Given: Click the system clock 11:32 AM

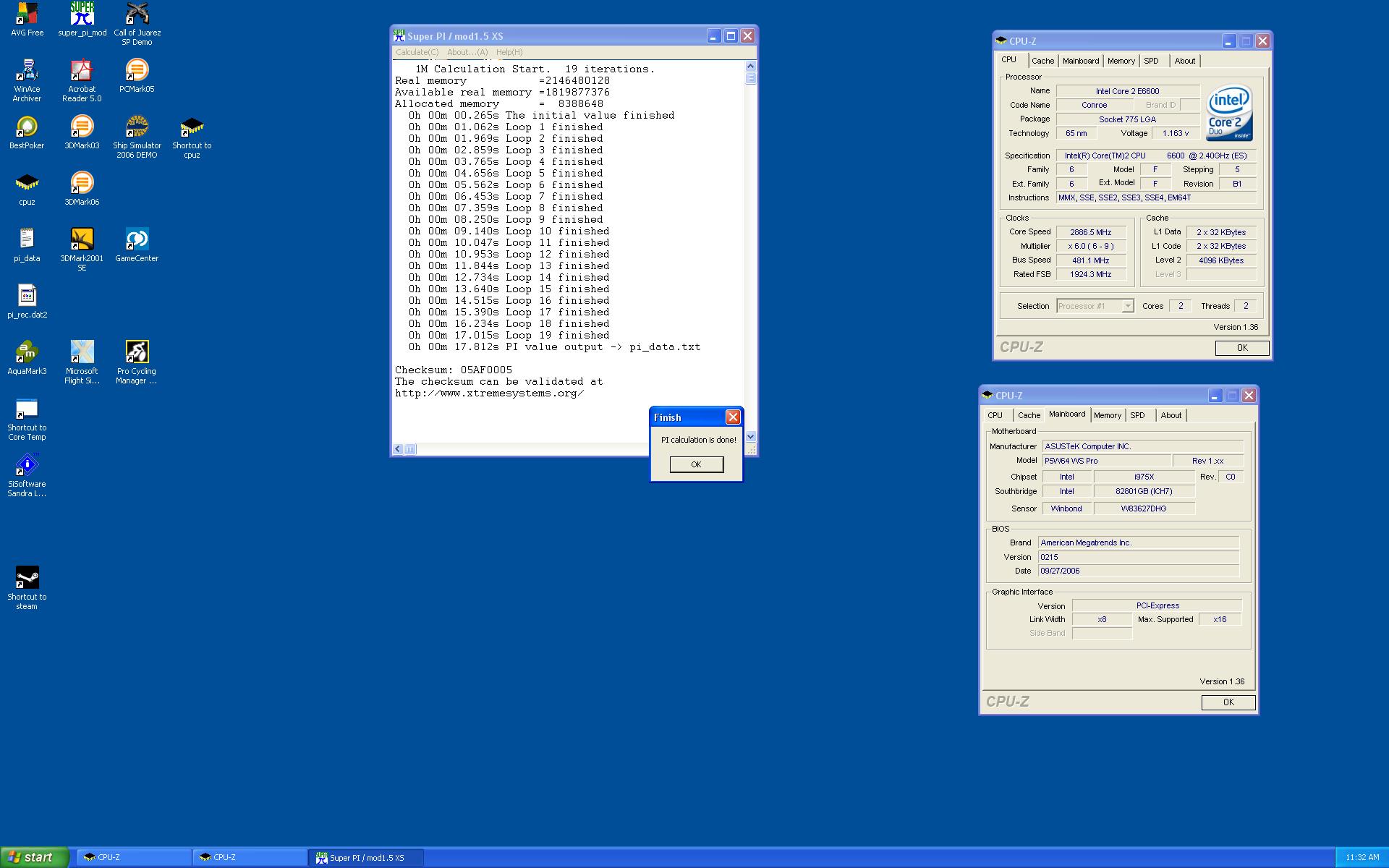Looking at the screenshot, I should coord(1362,857).
